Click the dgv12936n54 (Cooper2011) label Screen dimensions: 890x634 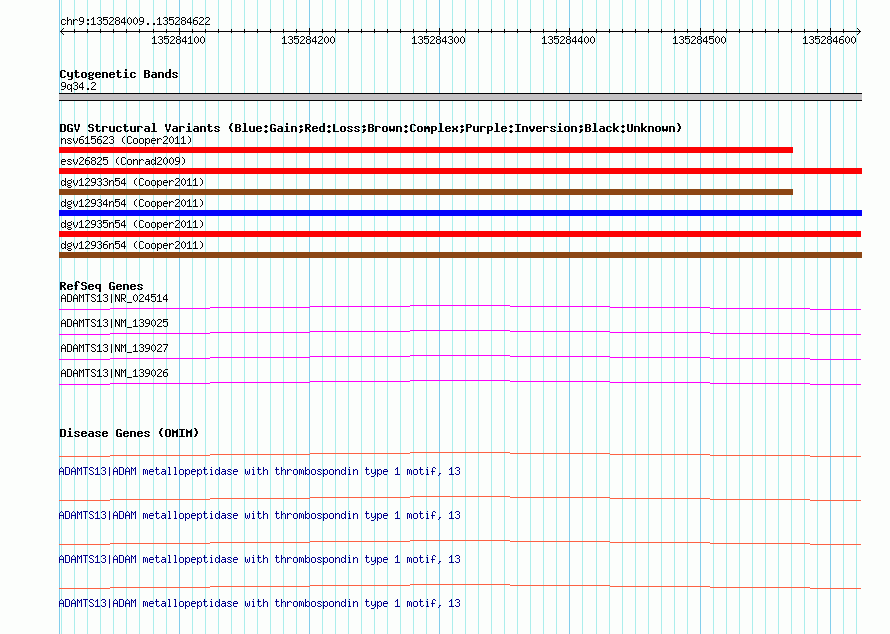click(x=132, y=245)
